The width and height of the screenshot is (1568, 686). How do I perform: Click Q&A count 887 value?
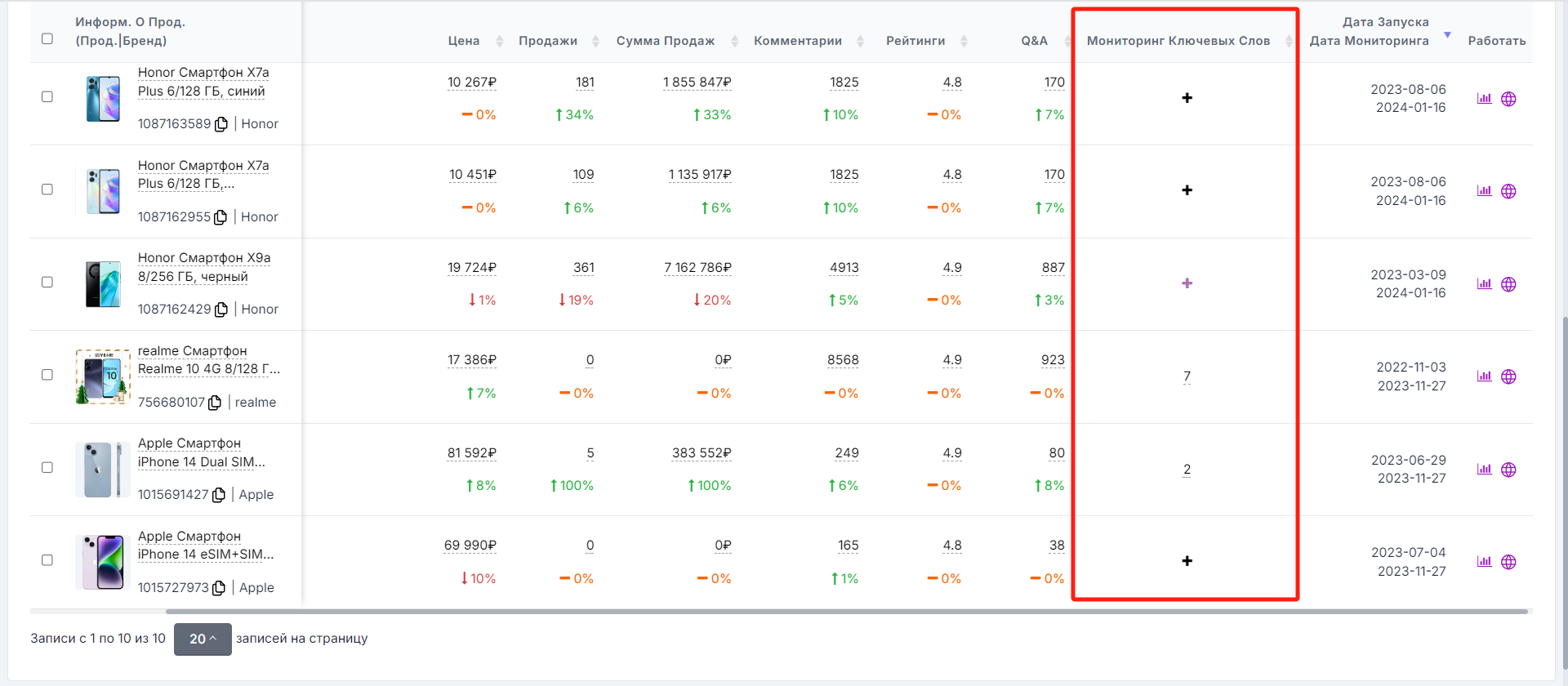(1053, 268)
